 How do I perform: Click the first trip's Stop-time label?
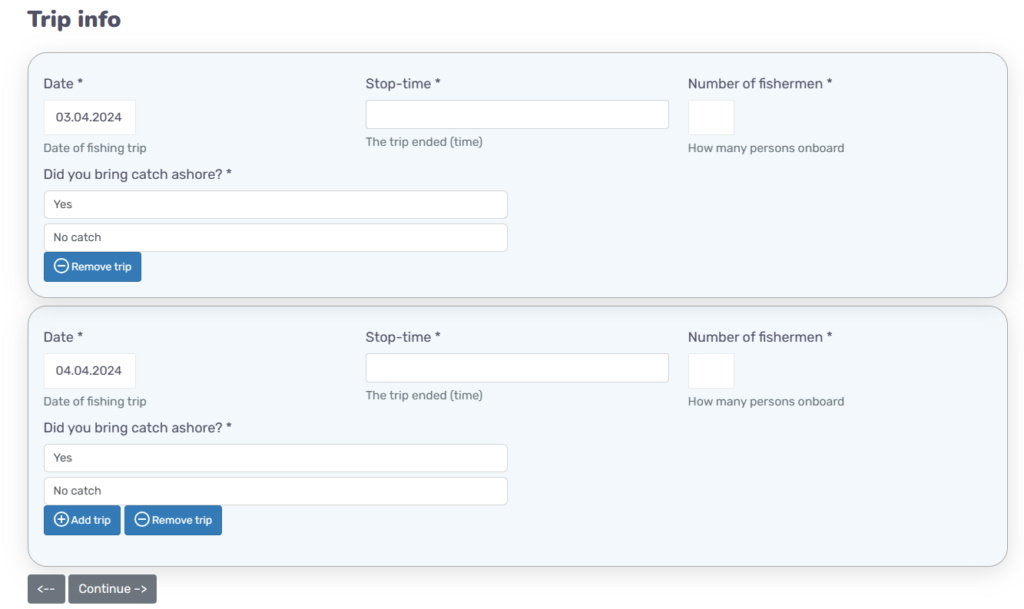click(x=402, y=84)
